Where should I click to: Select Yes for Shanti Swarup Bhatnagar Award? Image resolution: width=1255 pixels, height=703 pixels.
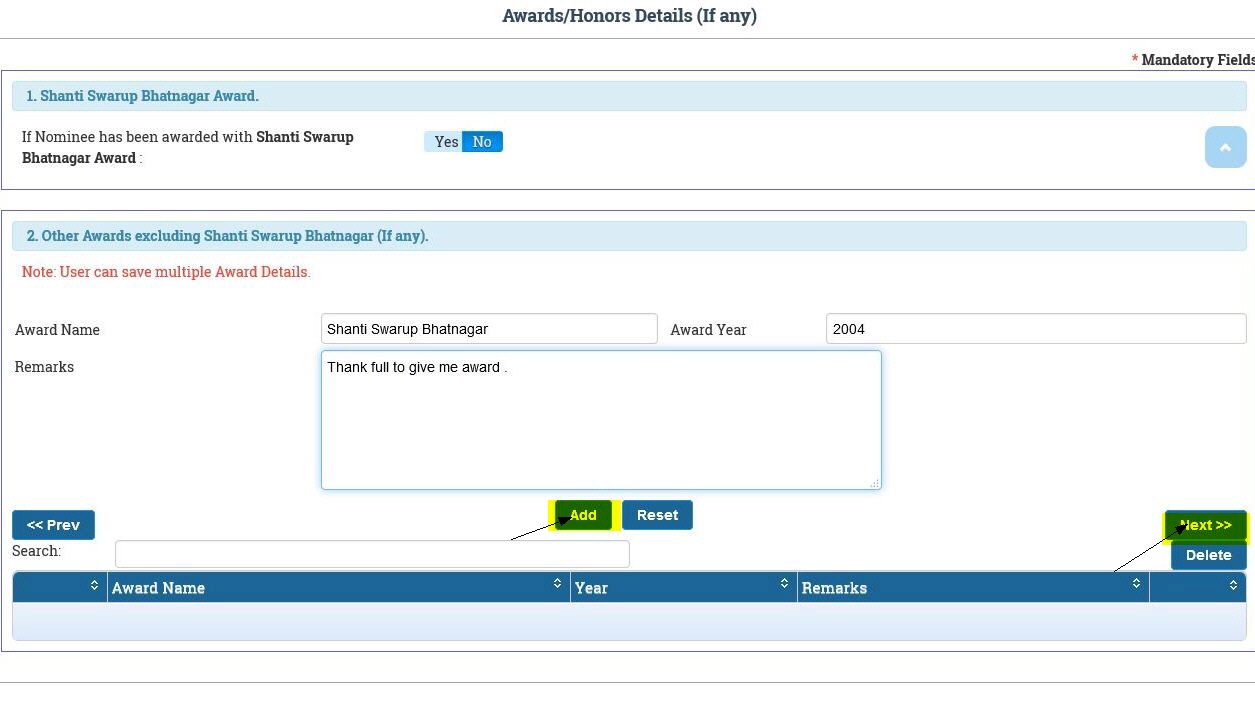point(446,142)
